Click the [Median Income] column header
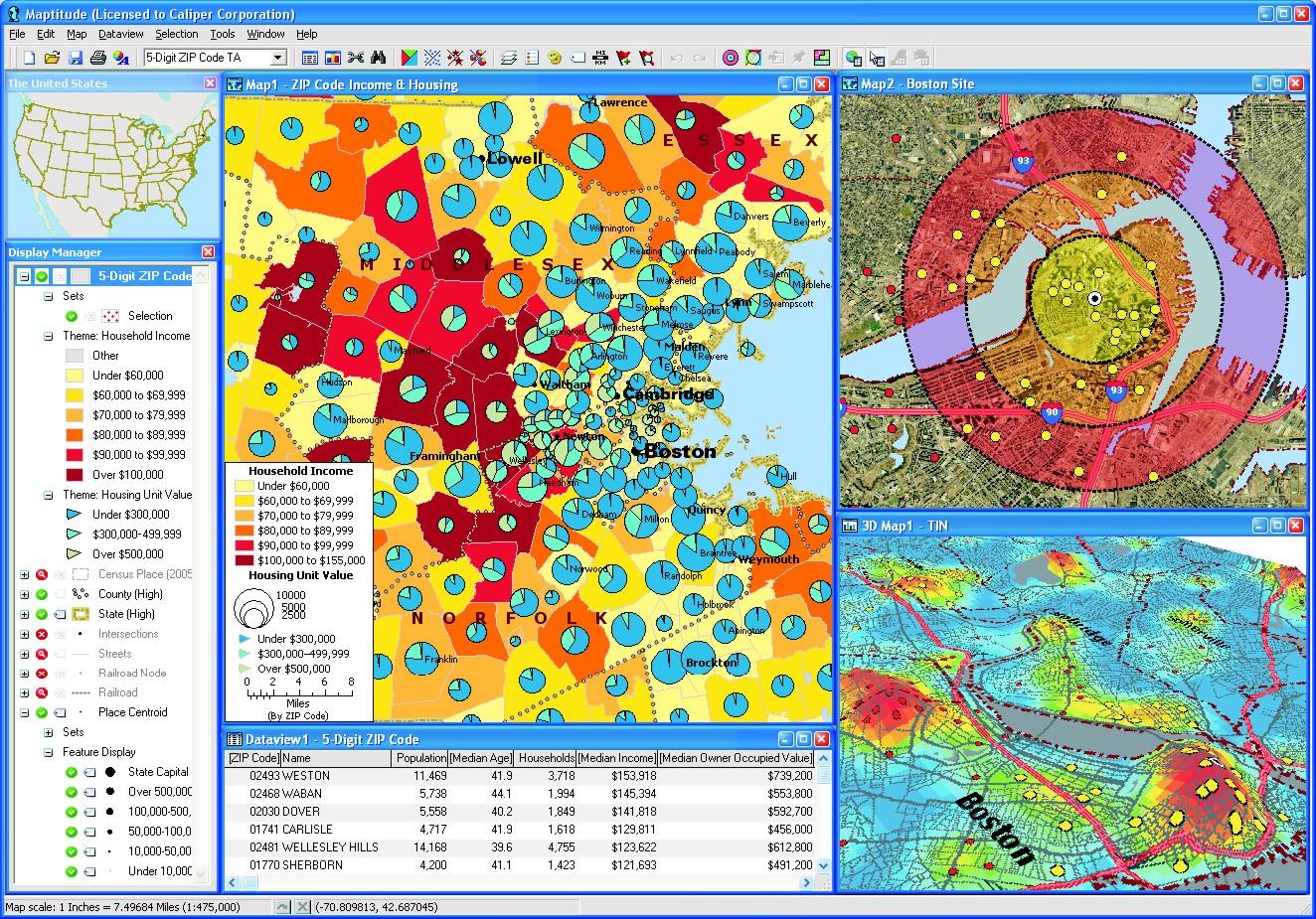The width and height of the screenshot is (1316, 919). (x=617, y=758)
